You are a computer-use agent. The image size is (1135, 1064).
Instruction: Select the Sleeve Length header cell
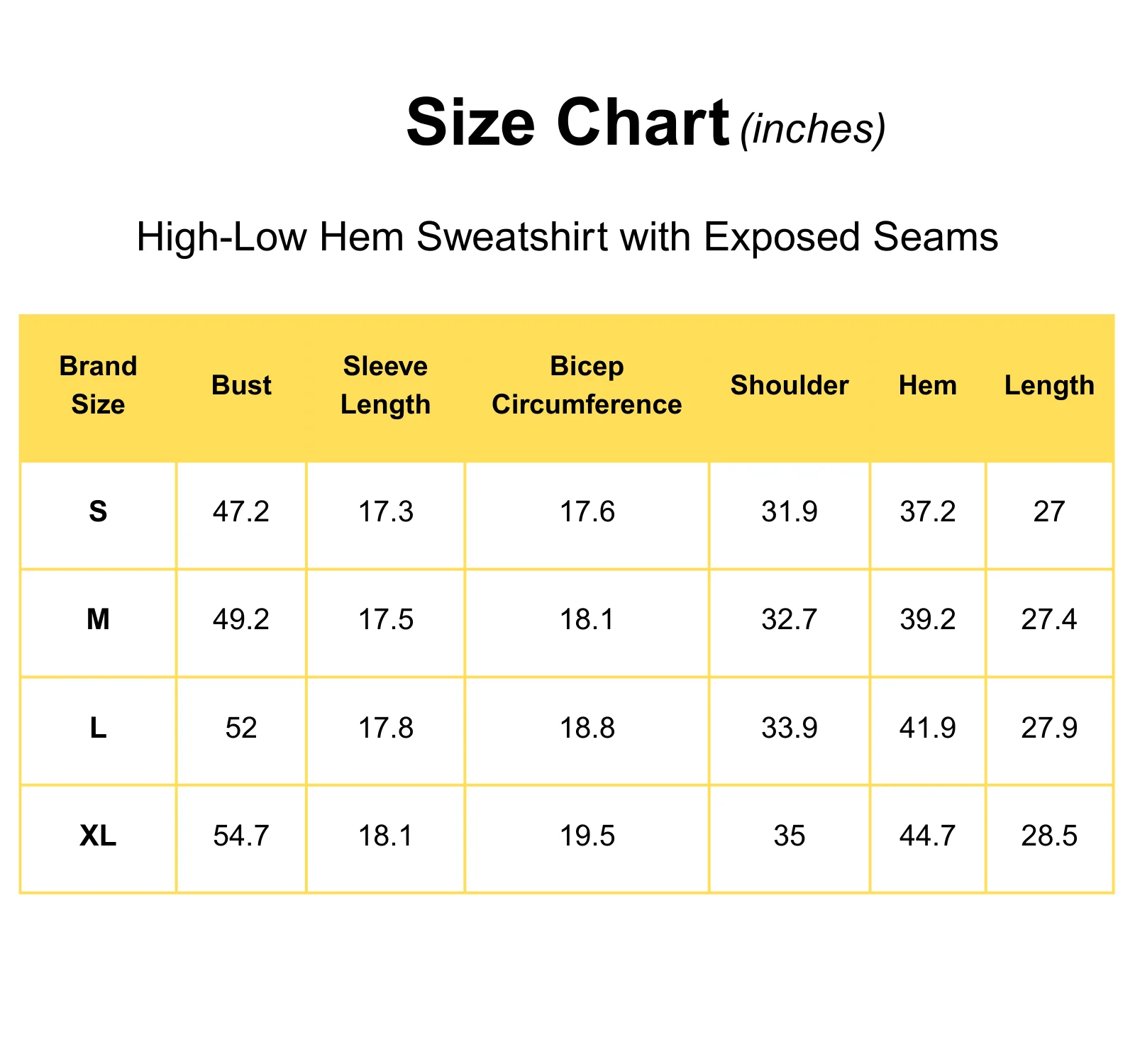(x=385, y=385)
